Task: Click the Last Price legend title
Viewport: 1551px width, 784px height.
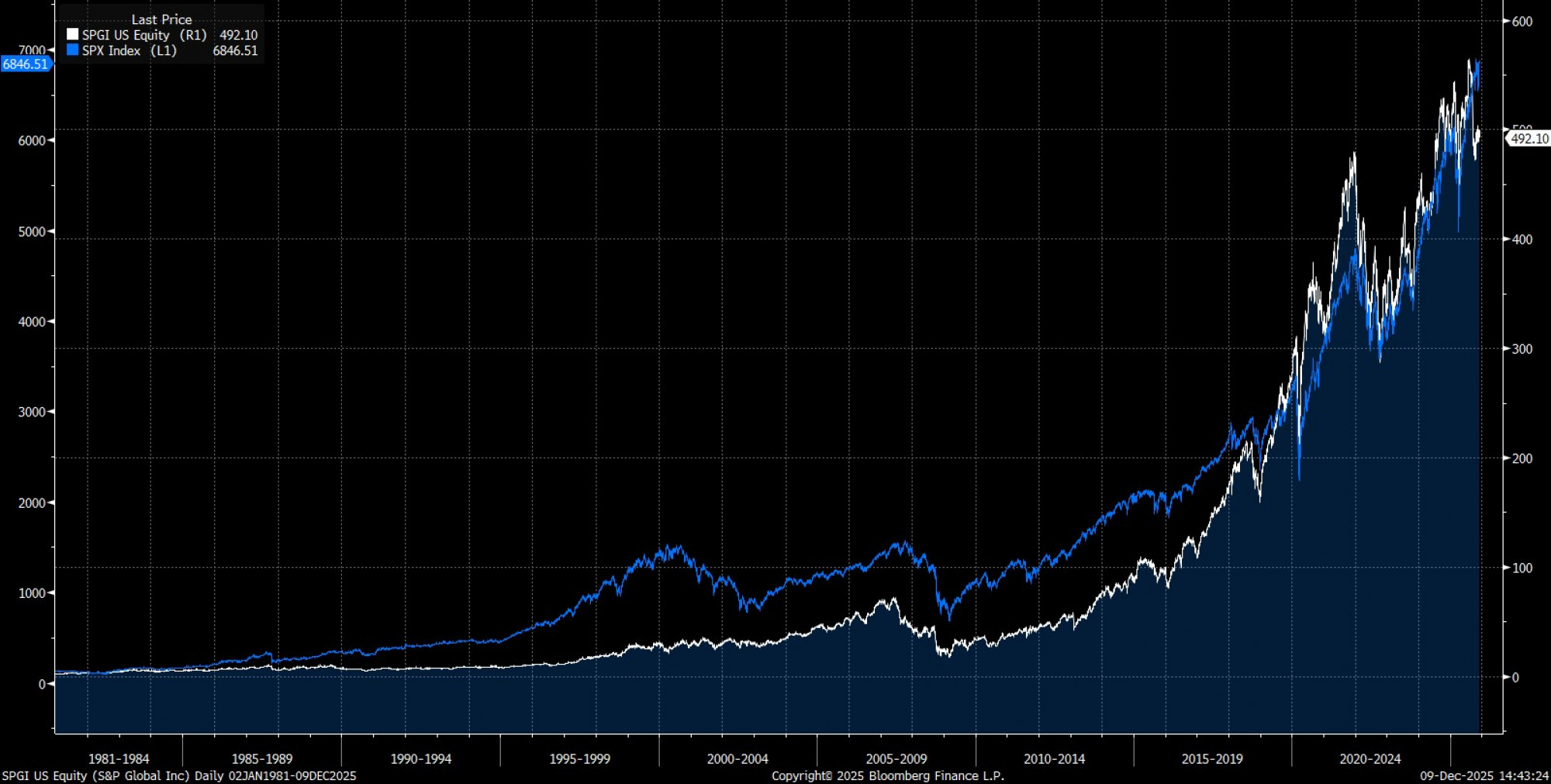Action: 161,19
